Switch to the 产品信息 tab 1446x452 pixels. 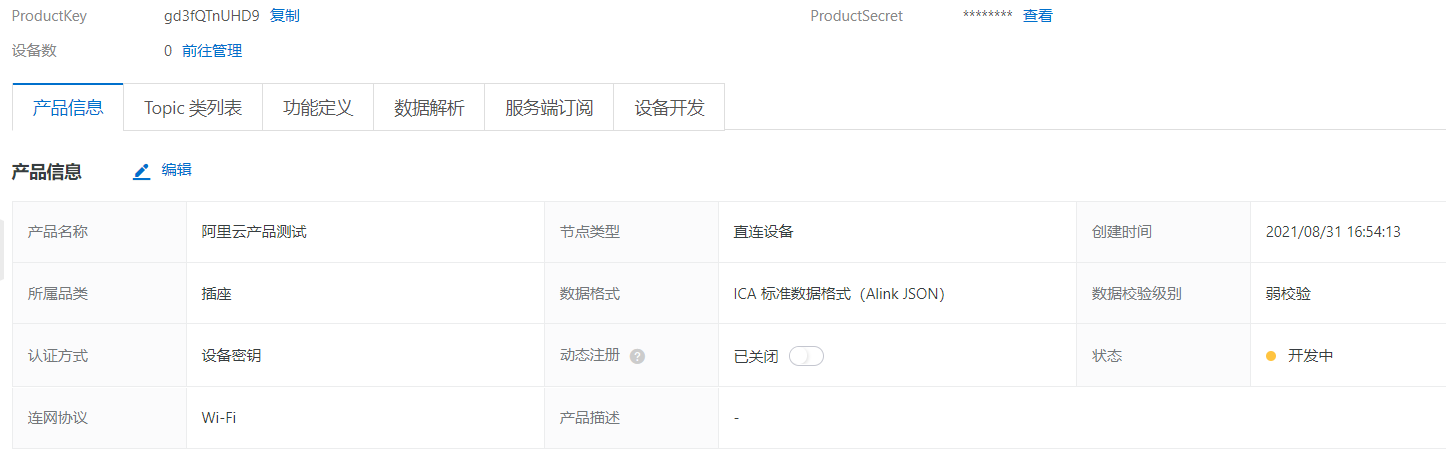click(68, 108)
